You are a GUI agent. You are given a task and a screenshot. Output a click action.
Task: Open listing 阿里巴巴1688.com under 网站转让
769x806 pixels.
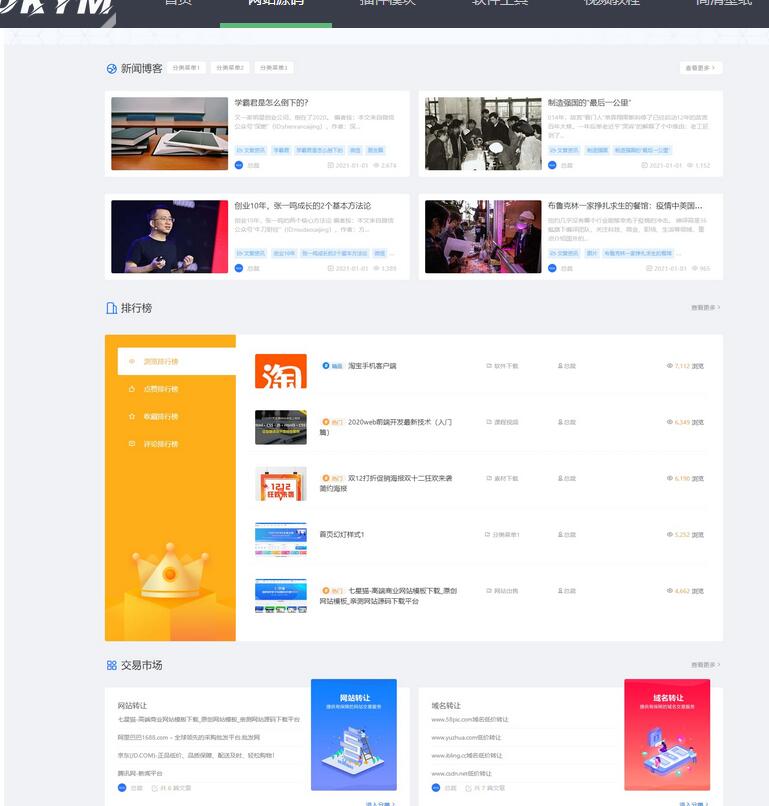click(x=189, y=738)
